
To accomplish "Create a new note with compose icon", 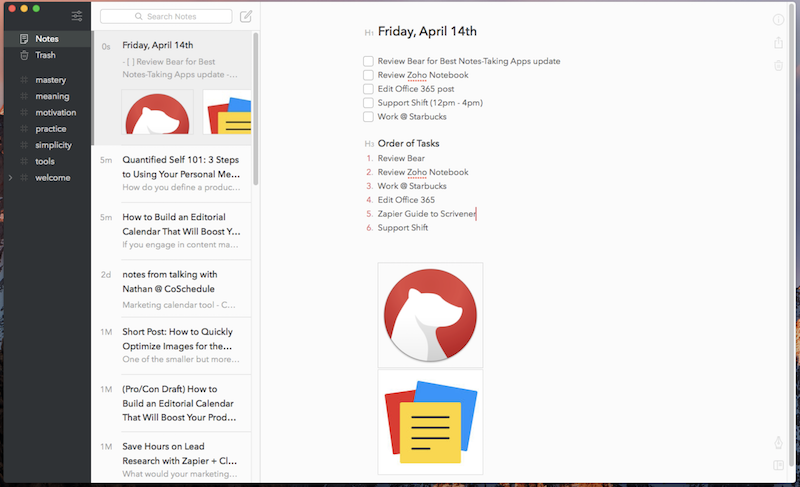I will click(x=246, y=17).
